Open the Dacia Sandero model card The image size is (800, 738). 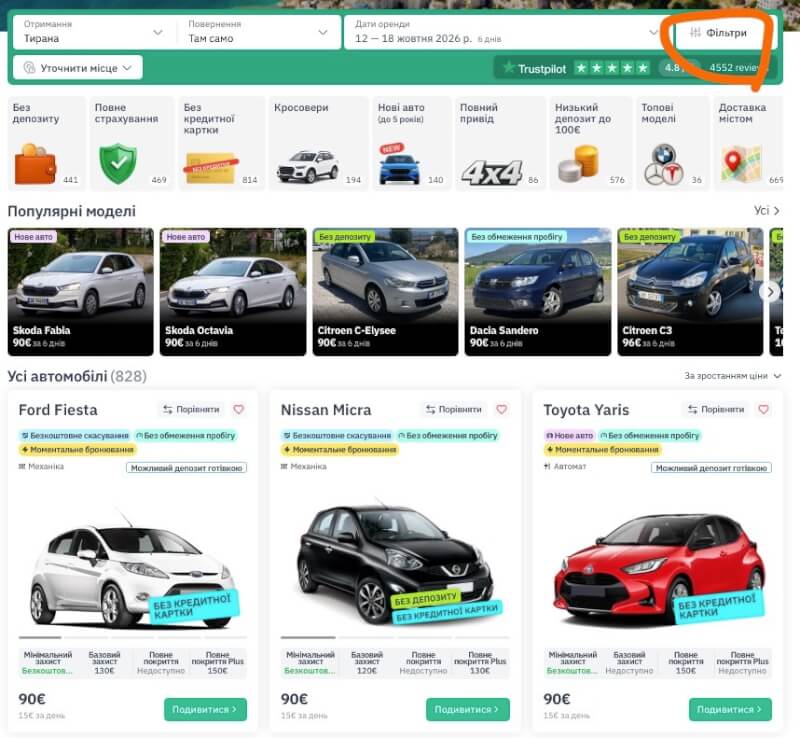click(x=538, y=291)
